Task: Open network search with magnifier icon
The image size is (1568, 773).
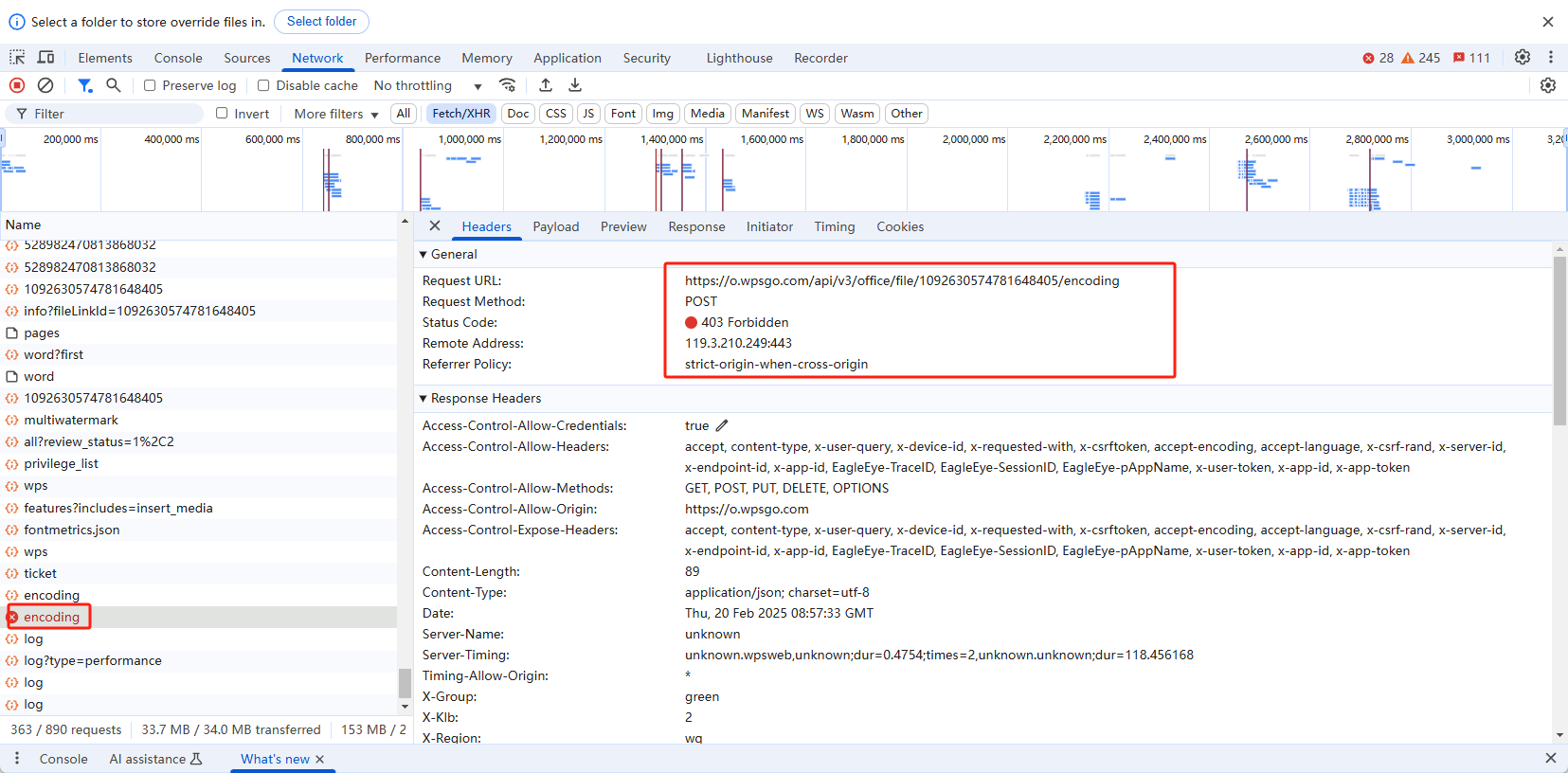Action: coord(114,85)
